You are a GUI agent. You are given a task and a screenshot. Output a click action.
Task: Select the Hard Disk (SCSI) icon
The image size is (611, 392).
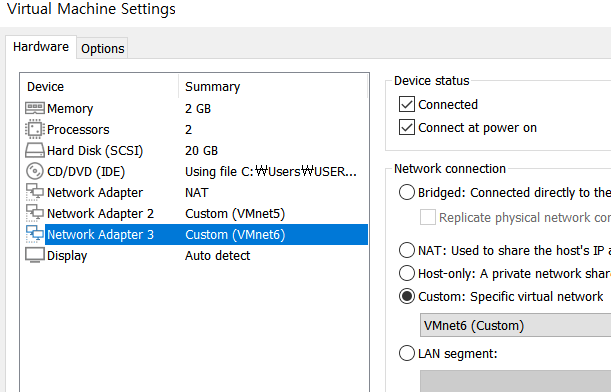(x=35, y=150)
